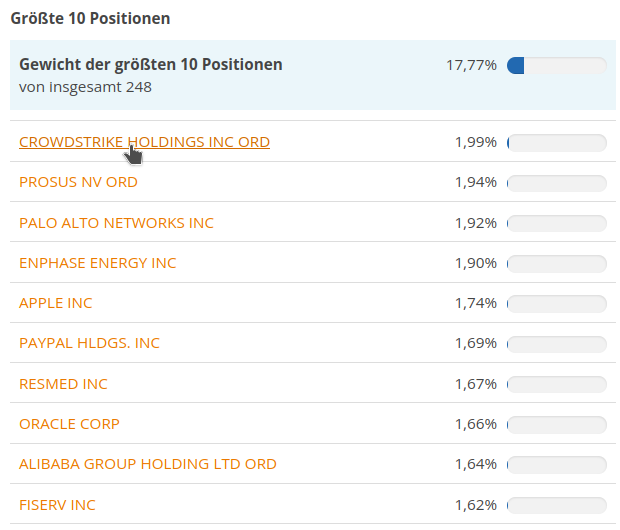The image size is (620, 530).
Task: Click the weight bar for Enphase Energy
Action: tap(556, 263)
